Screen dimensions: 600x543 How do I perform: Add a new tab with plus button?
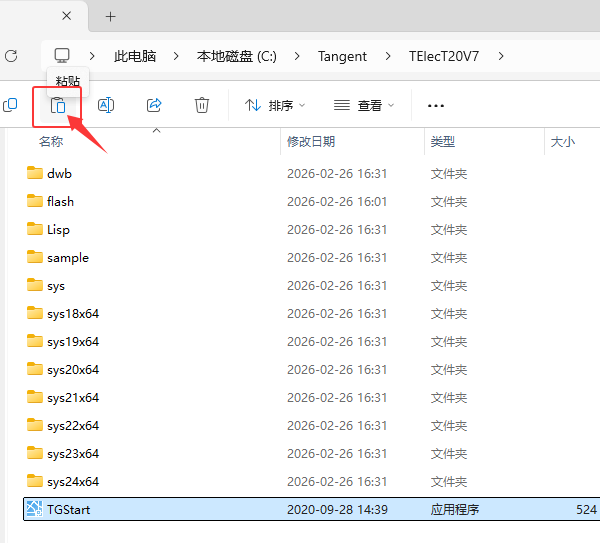coord(111,16)
